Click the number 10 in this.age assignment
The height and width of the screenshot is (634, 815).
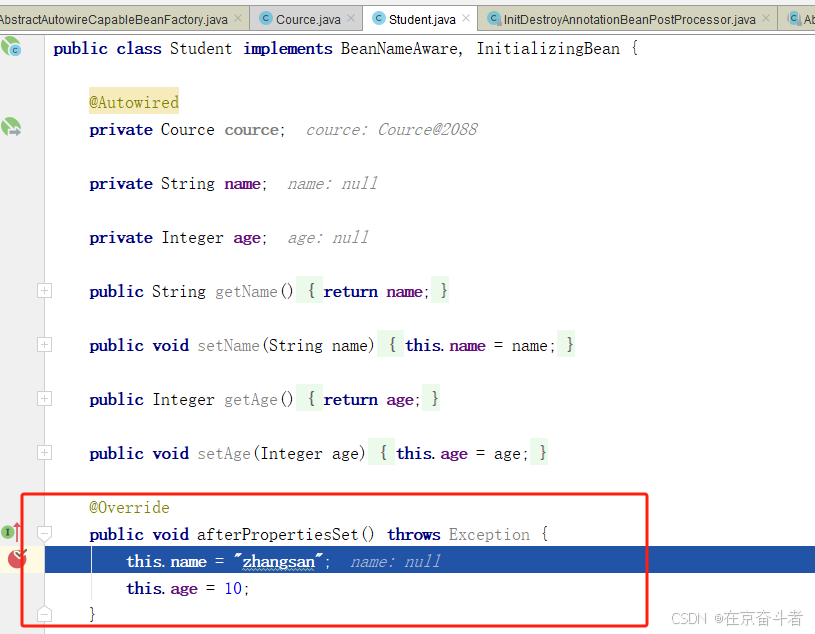pyautogui.click(x=233, y=588)
